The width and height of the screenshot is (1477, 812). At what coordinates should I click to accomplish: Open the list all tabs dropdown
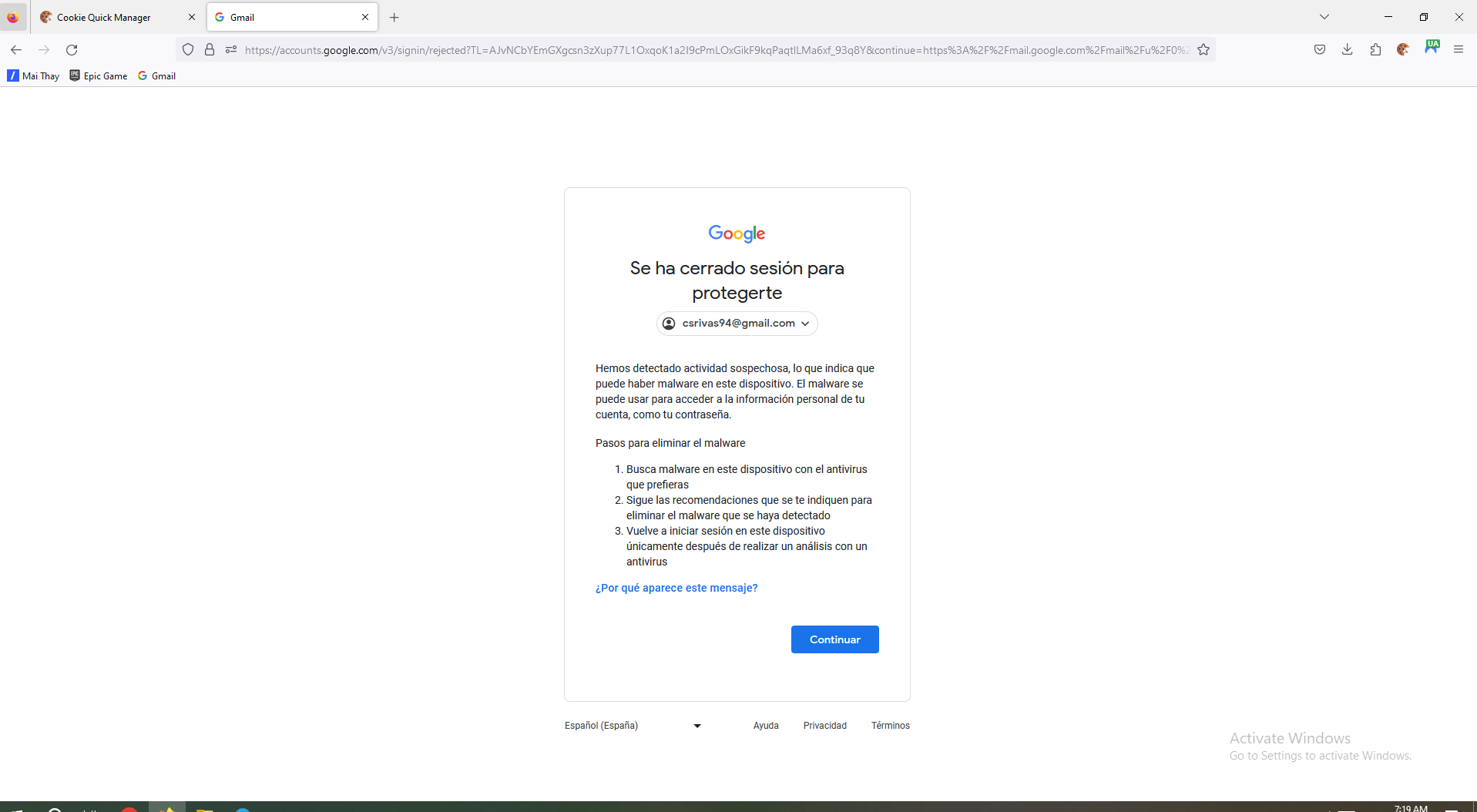1324,17
